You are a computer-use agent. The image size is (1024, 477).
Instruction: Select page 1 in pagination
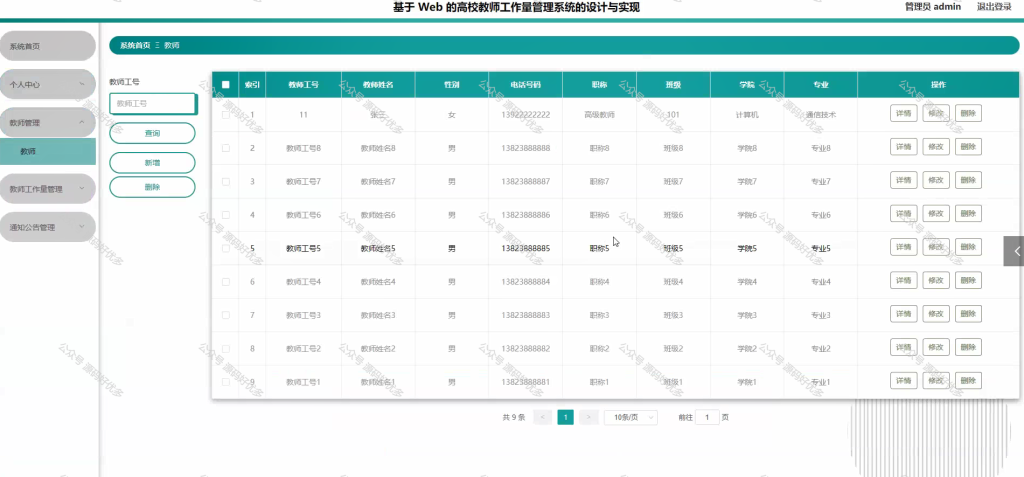tap(566, 418)
